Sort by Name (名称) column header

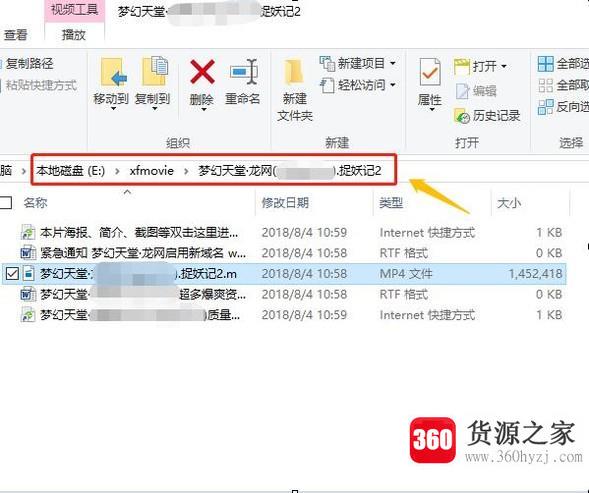[35, 203]
